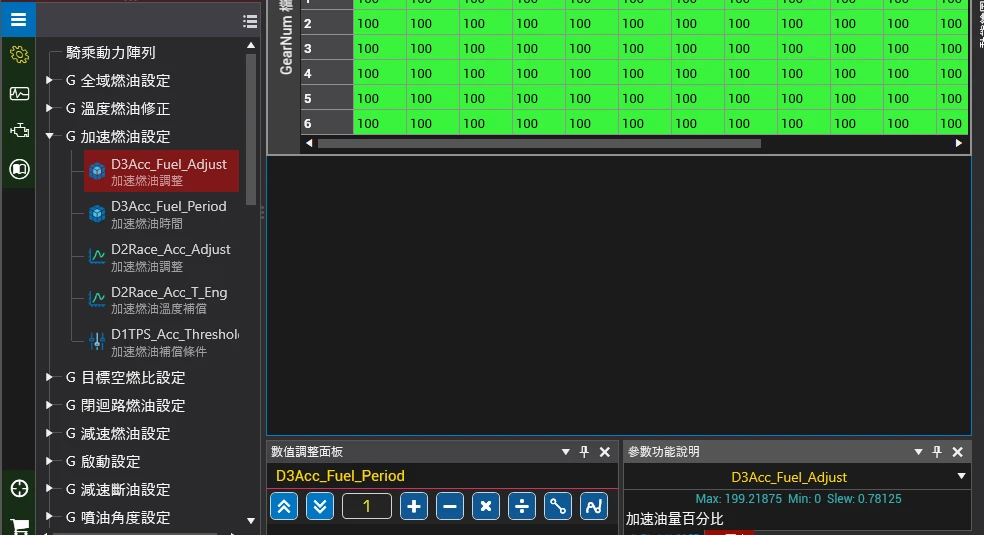Click the table scroll right arrow
The image size is (984, 535).
(x=958, y=143)
